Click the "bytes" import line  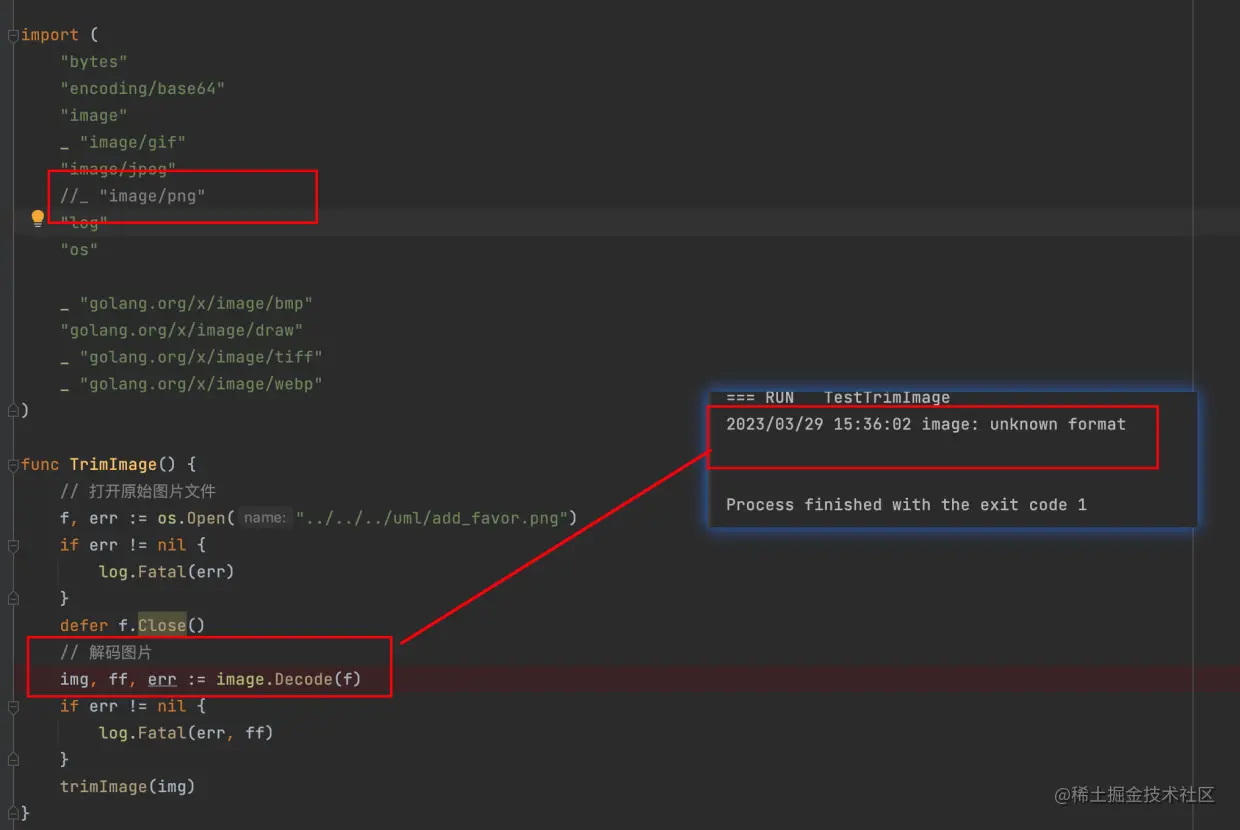(x=94, y=62)
